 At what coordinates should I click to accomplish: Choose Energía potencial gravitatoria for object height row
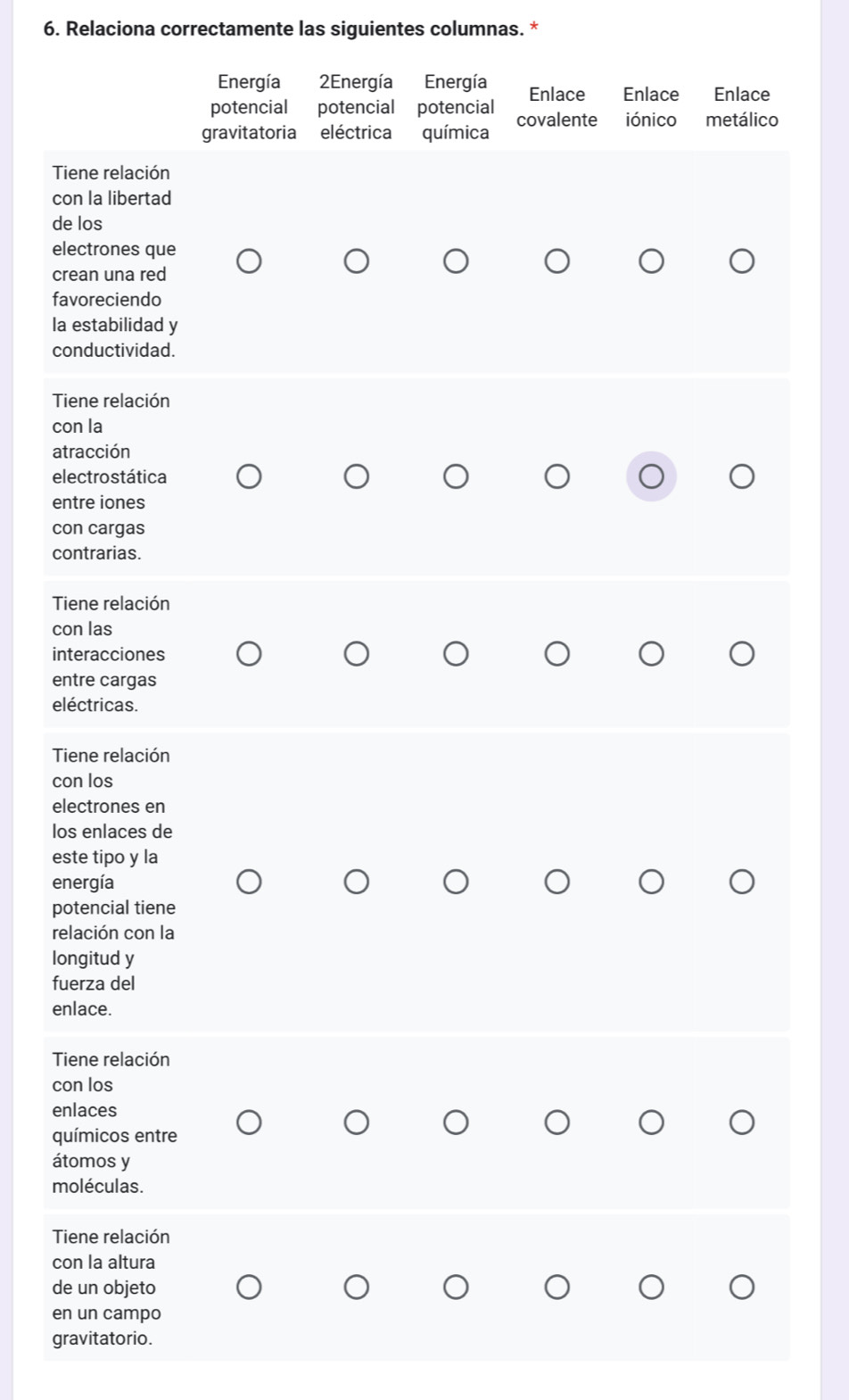coord(249,1287)
